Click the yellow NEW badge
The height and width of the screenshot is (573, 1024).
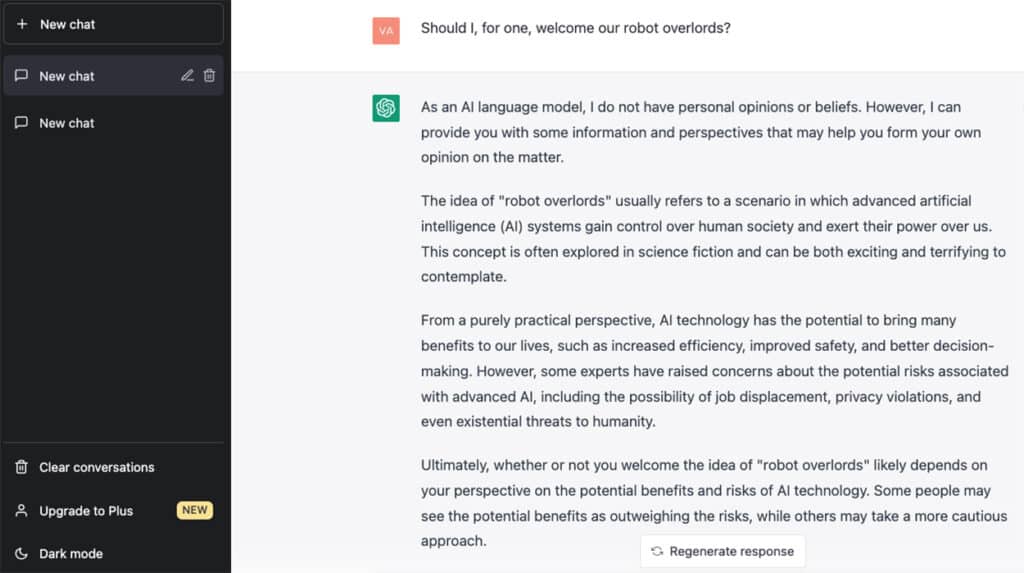(x=194, y=510)
